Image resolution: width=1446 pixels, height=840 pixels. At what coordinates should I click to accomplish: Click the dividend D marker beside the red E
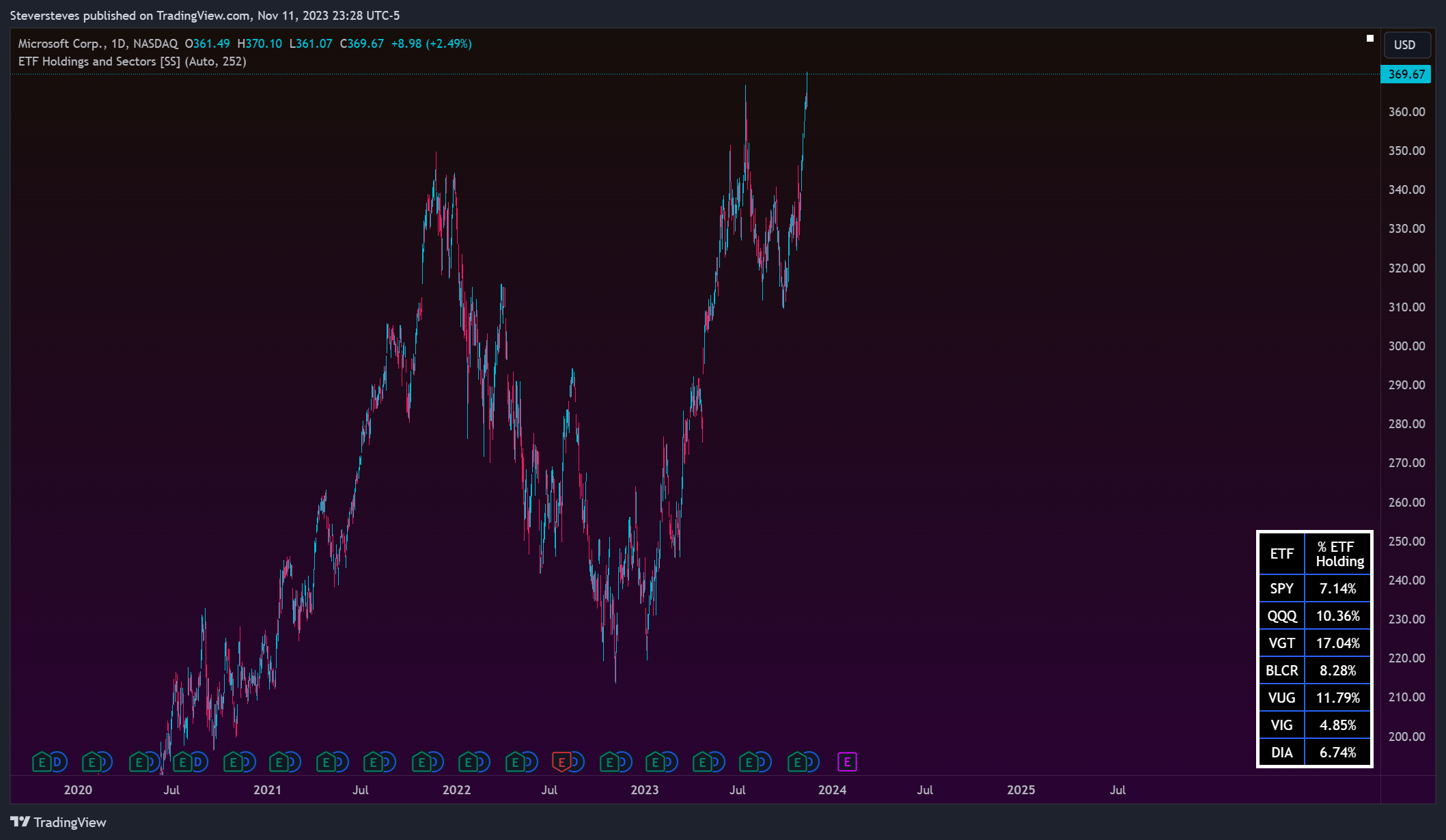click(x=577, y=762)
